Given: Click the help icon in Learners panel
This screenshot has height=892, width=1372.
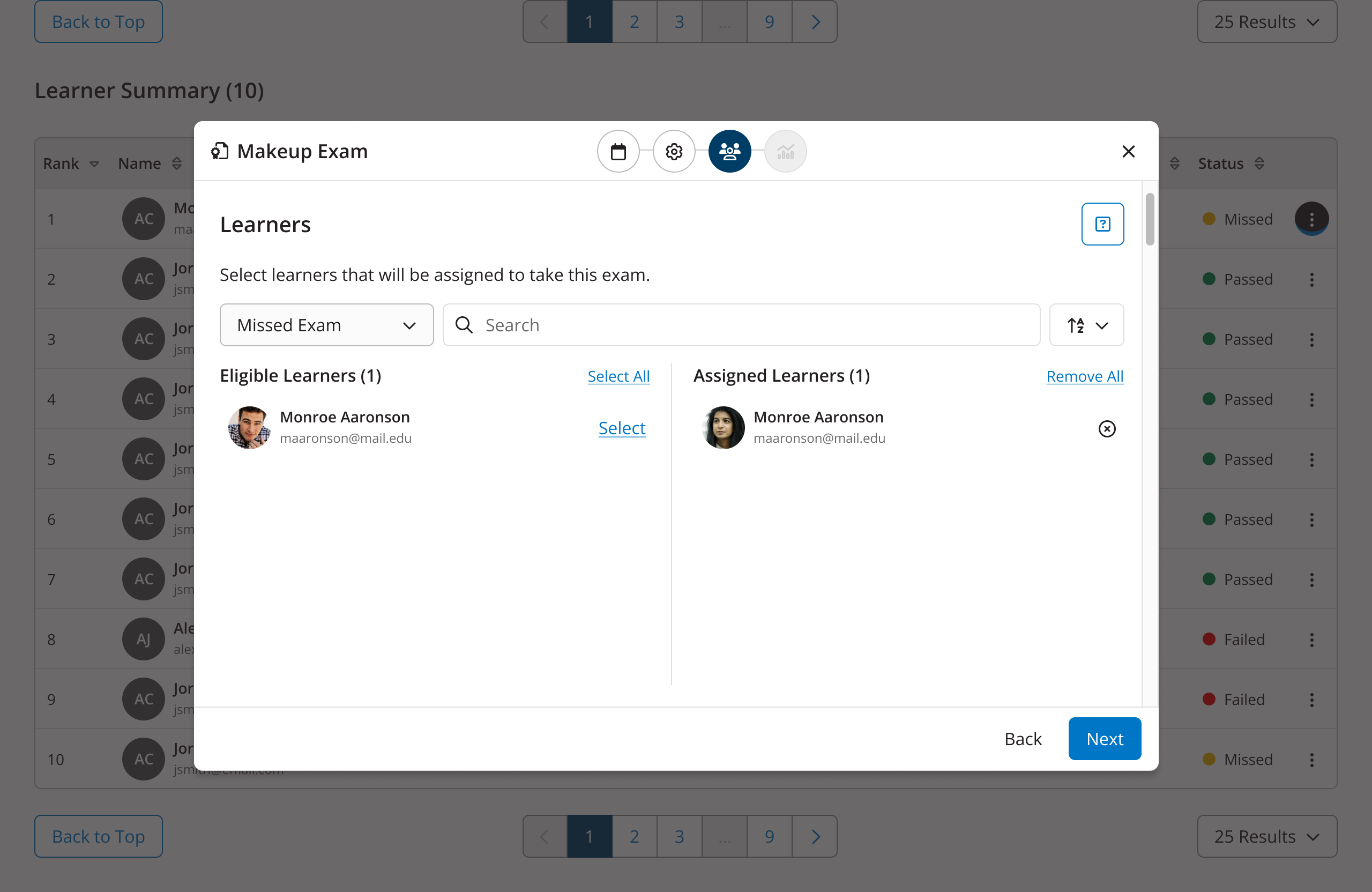Looking at the screenshot, I should (x=1103, y=224).
